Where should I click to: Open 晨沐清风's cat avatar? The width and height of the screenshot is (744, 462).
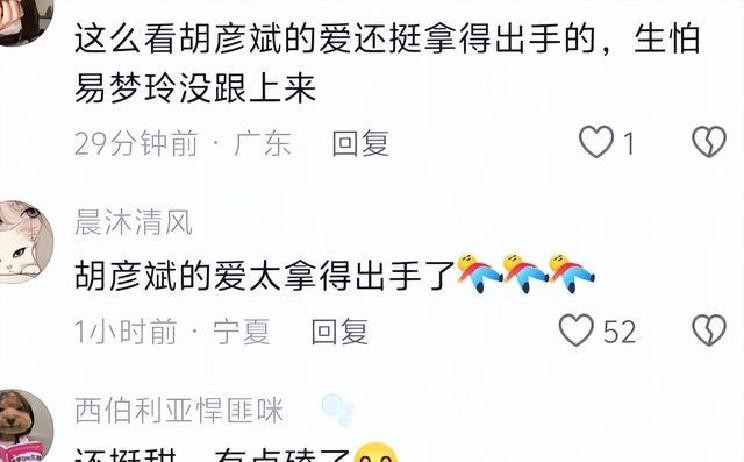24,242
